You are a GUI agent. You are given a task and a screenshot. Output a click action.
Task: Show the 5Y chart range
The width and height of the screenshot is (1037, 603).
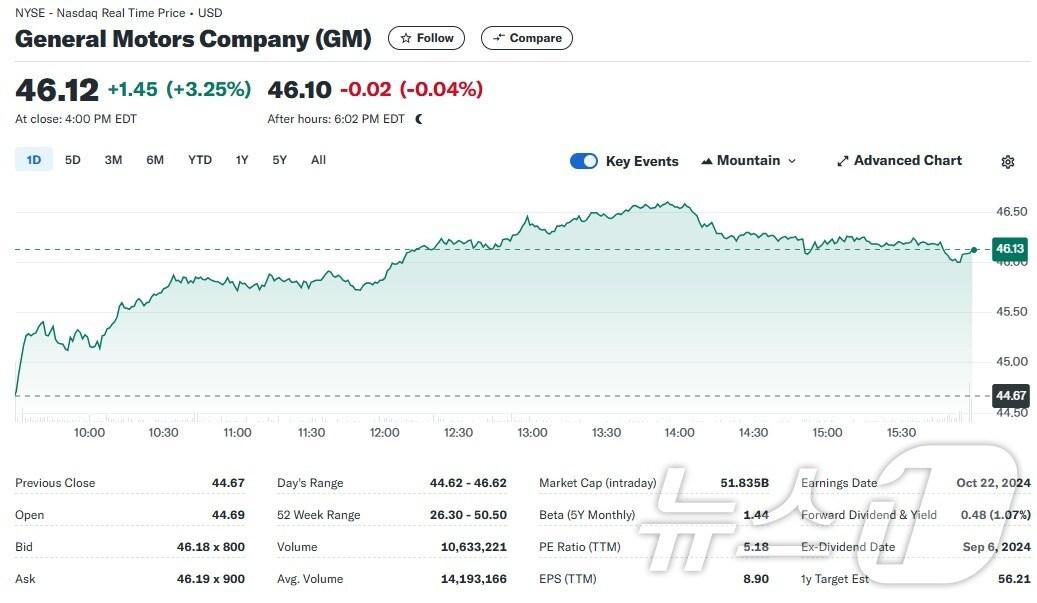[x=280, y=160]
